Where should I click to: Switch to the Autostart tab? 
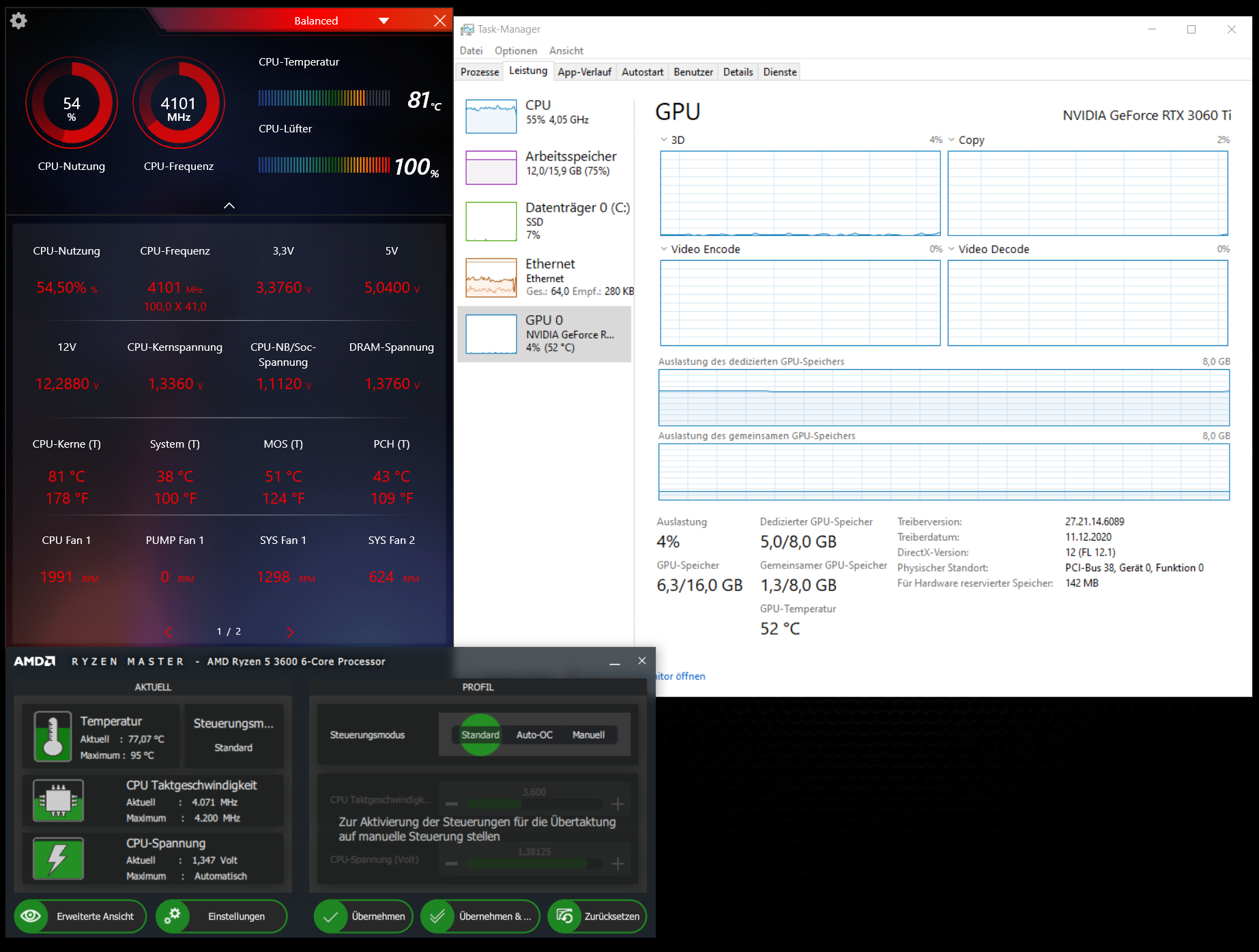(x=642, y=72)
